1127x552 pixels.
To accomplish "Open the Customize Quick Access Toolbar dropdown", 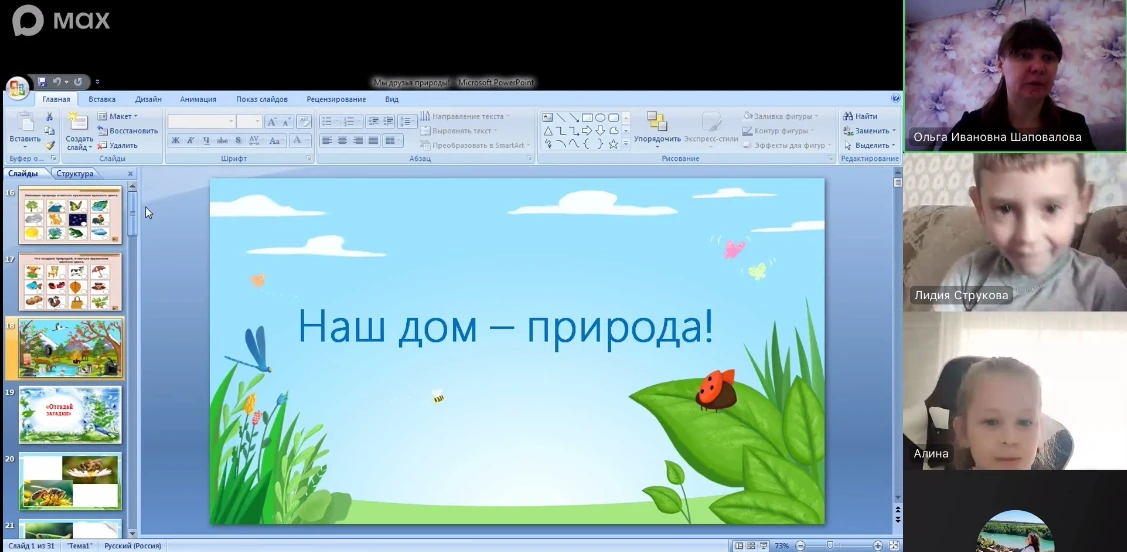I will pyautogui.click(x=98, y=82).
